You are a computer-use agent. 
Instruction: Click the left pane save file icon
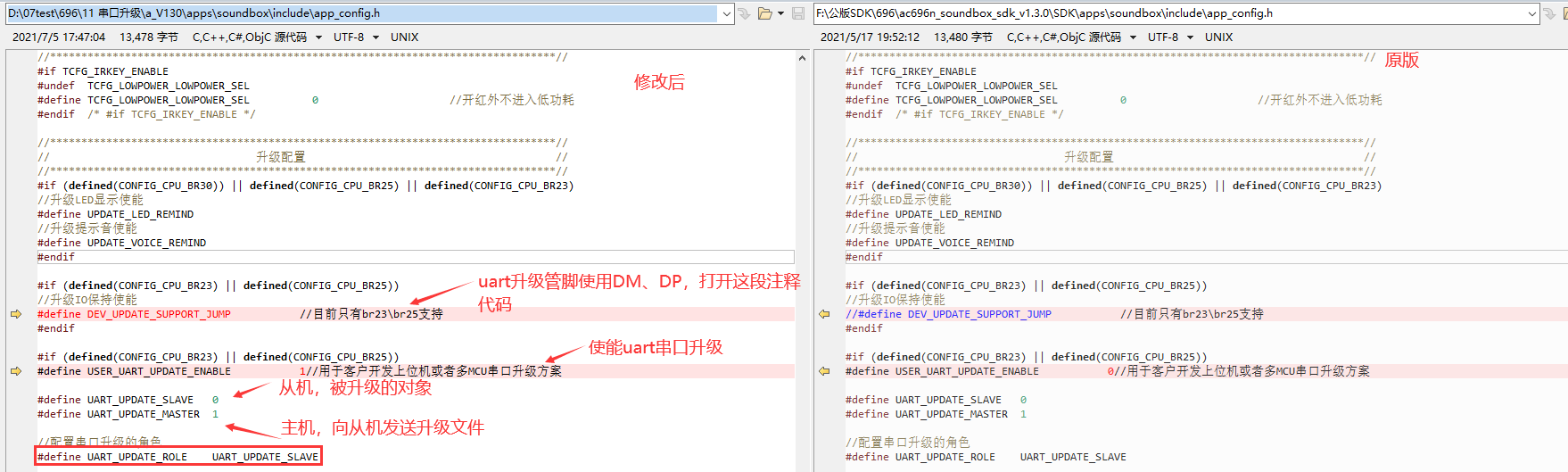coord(798,13)
